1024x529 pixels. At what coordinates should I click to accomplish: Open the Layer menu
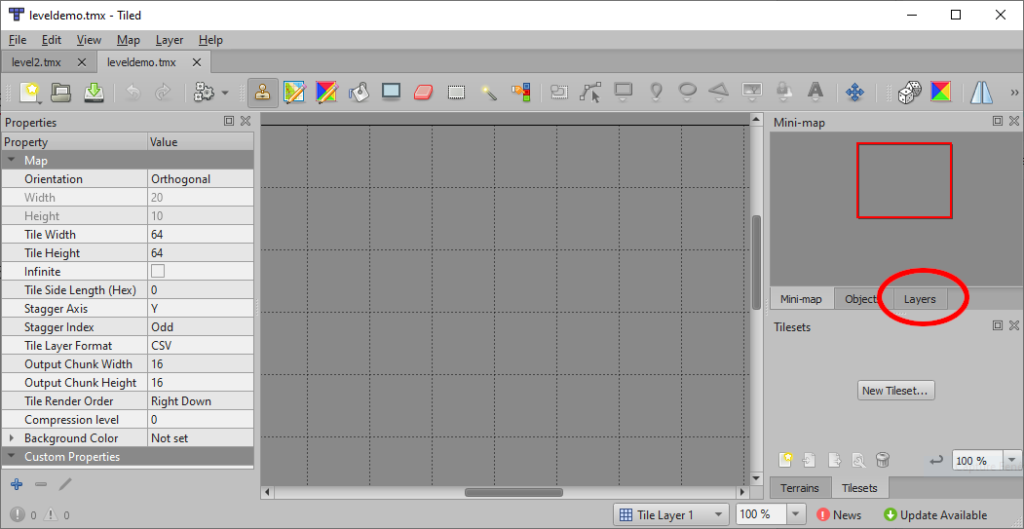[169, 40]
